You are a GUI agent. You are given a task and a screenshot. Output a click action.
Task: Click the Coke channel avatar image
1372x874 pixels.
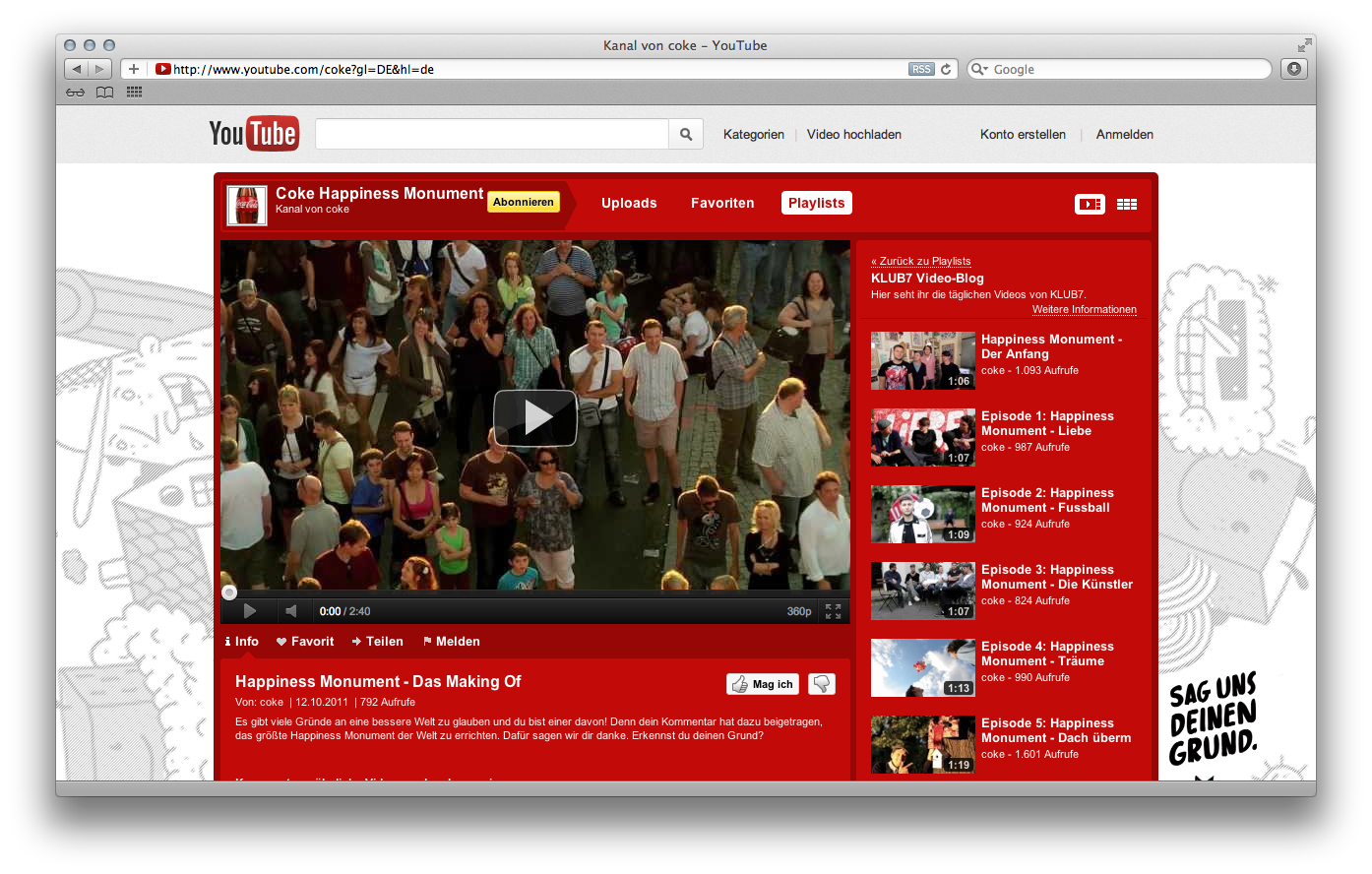click(247, 205)
